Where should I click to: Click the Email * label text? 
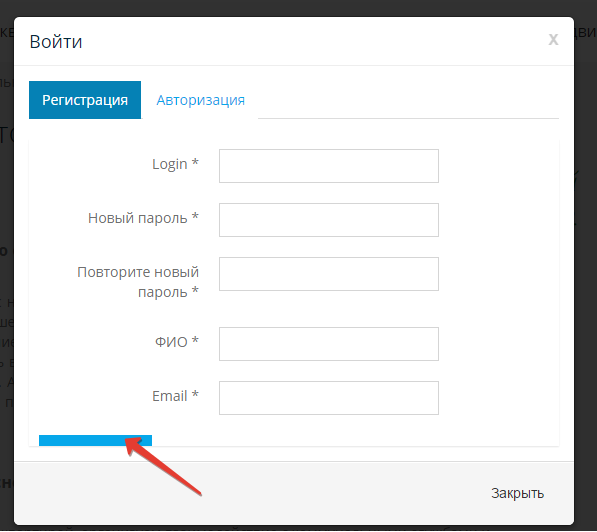(176, 396)
